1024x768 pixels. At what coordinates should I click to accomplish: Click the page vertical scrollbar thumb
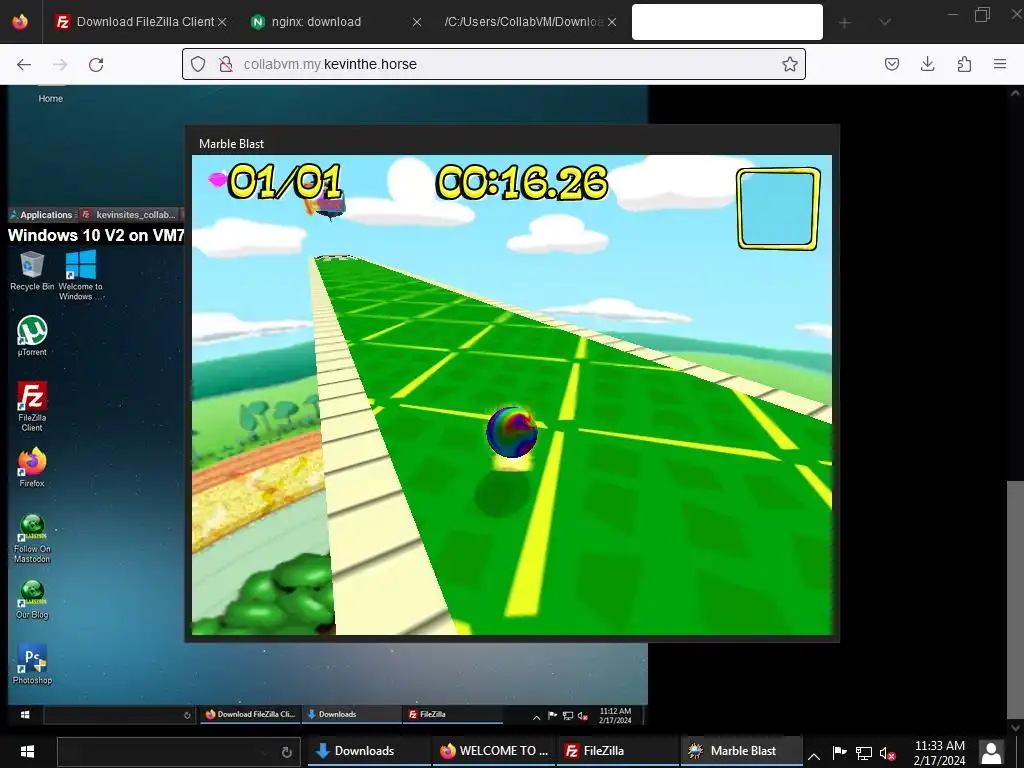(x=1015, y=599)
